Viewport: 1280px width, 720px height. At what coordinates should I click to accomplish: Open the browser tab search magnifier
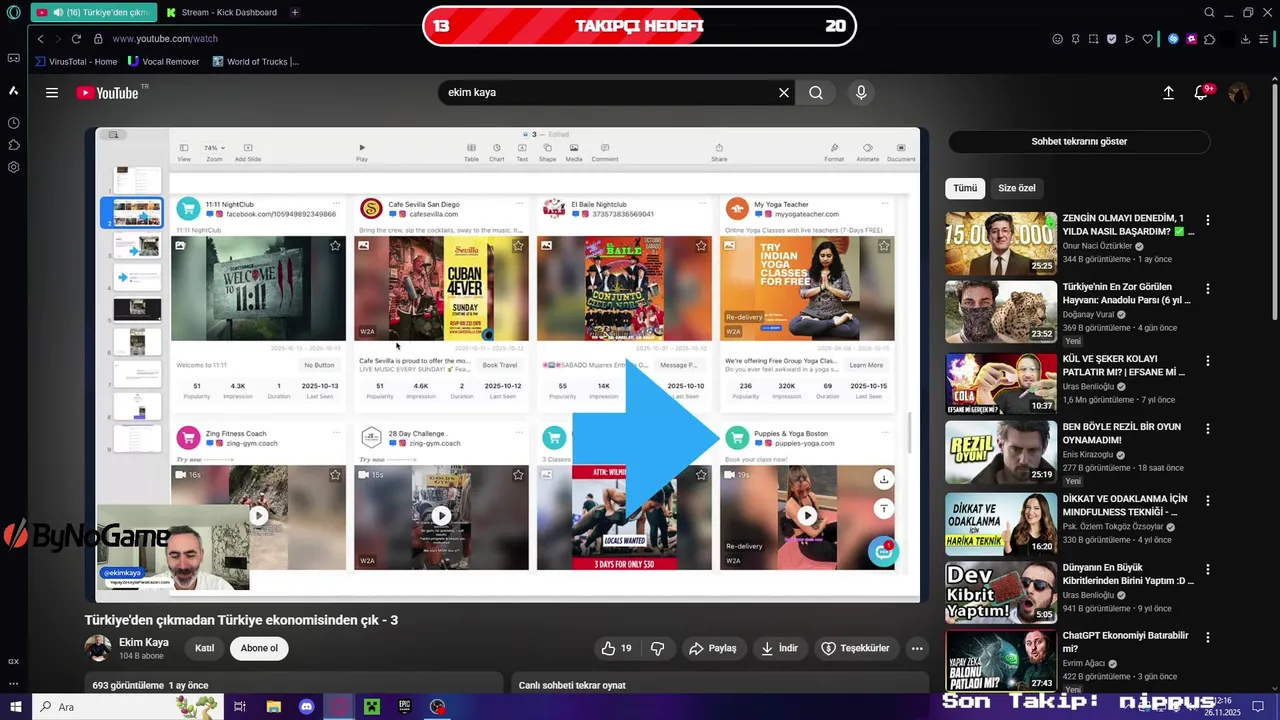coord(1209,12)
